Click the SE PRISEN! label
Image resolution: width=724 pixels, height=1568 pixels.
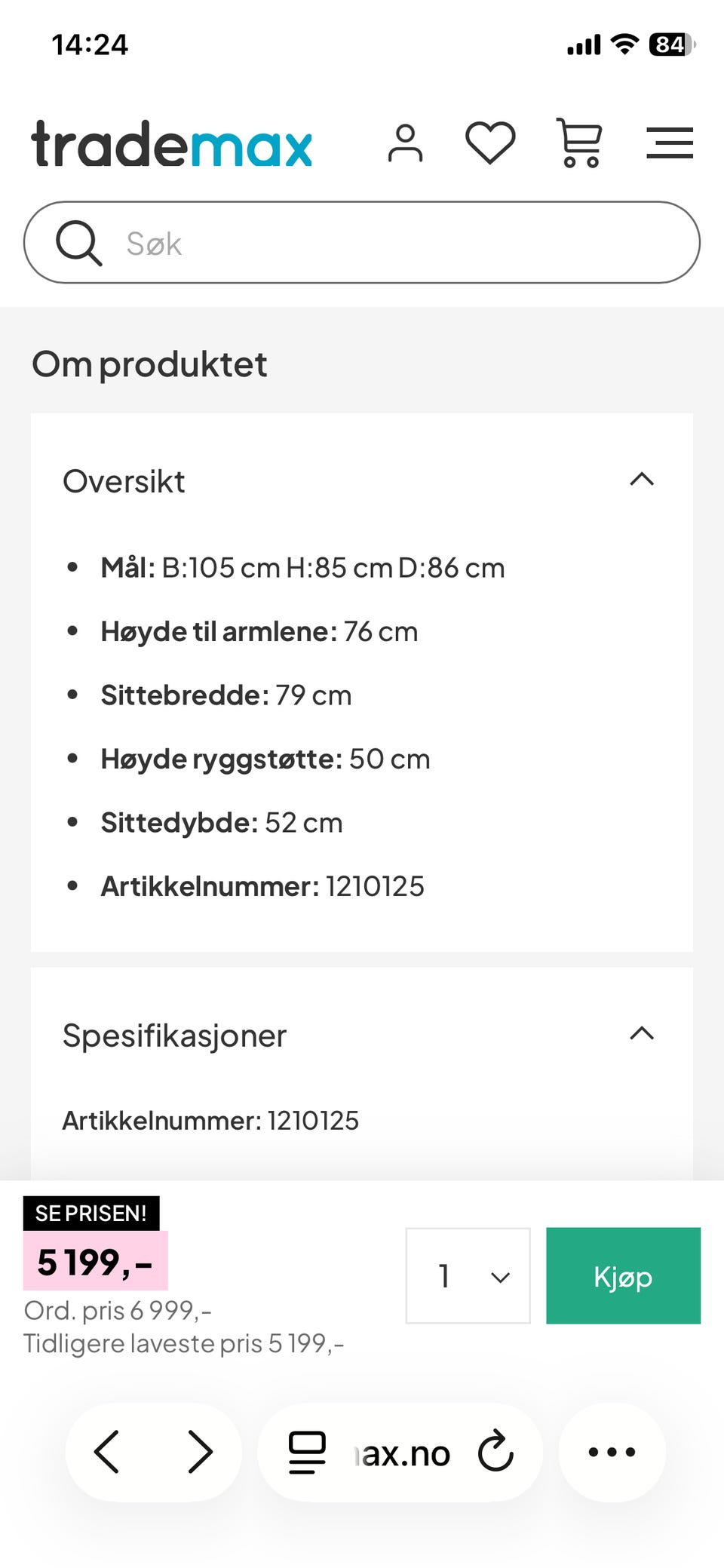click(x=92, y=1213)
